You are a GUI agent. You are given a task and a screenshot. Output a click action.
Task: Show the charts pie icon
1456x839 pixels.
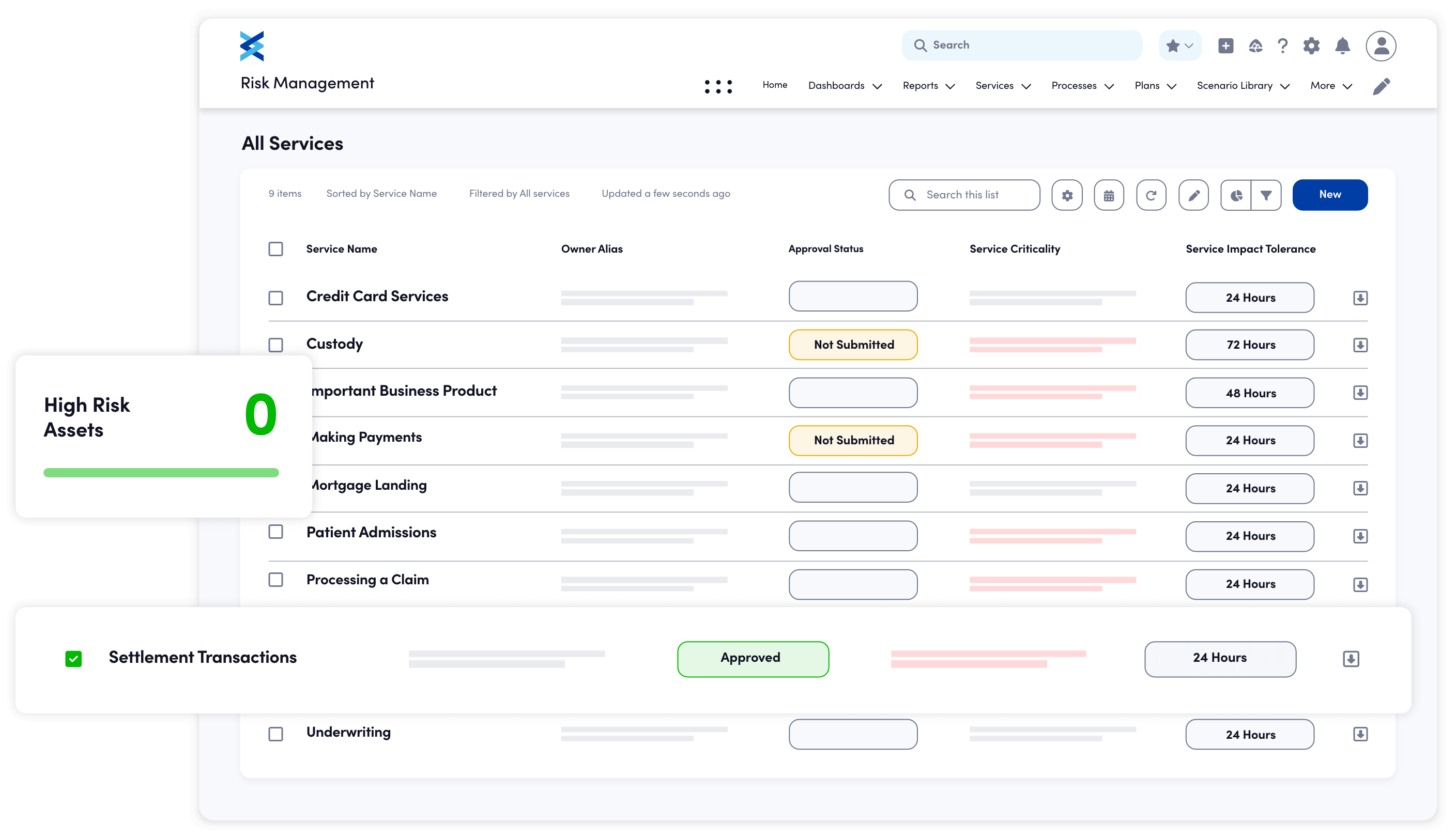tap(1235, 195)
